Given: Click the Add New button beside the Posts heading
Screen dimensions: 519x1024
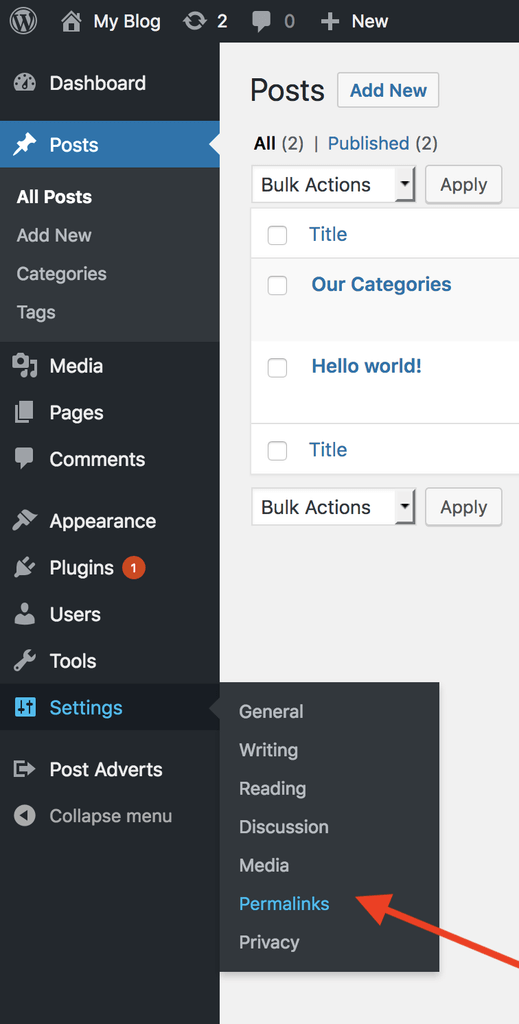Looking at the screenshot, I should (x=388, y=90).
